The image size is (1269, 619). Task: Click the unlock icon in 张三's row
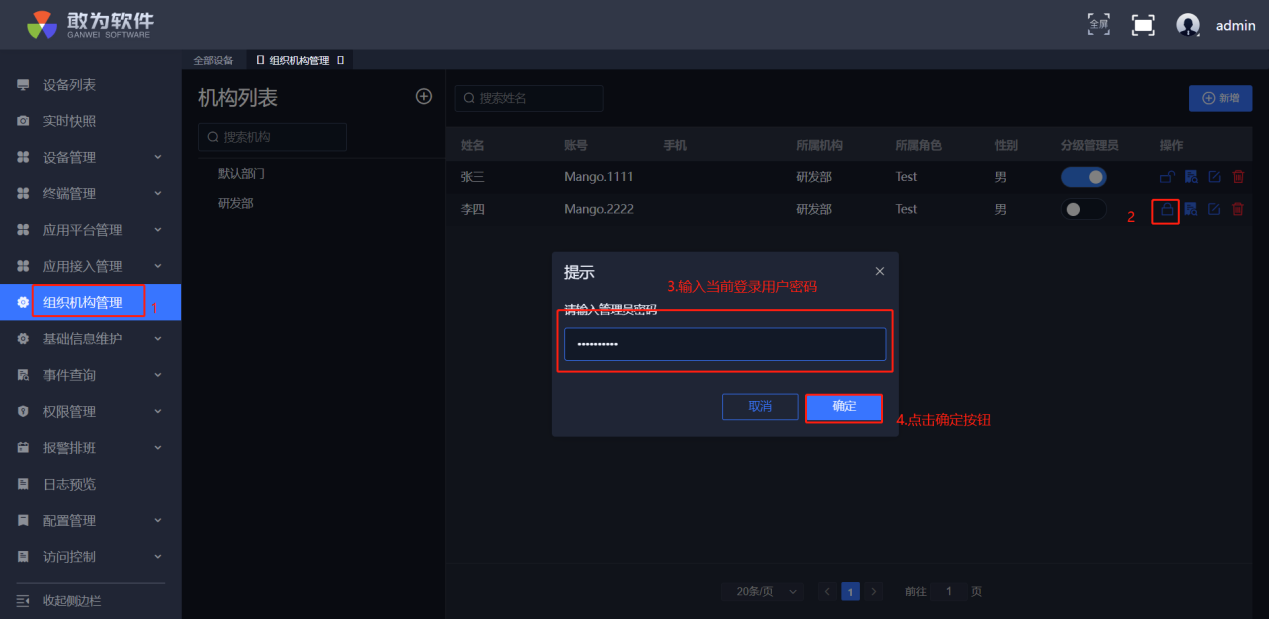coord(1166,177)
